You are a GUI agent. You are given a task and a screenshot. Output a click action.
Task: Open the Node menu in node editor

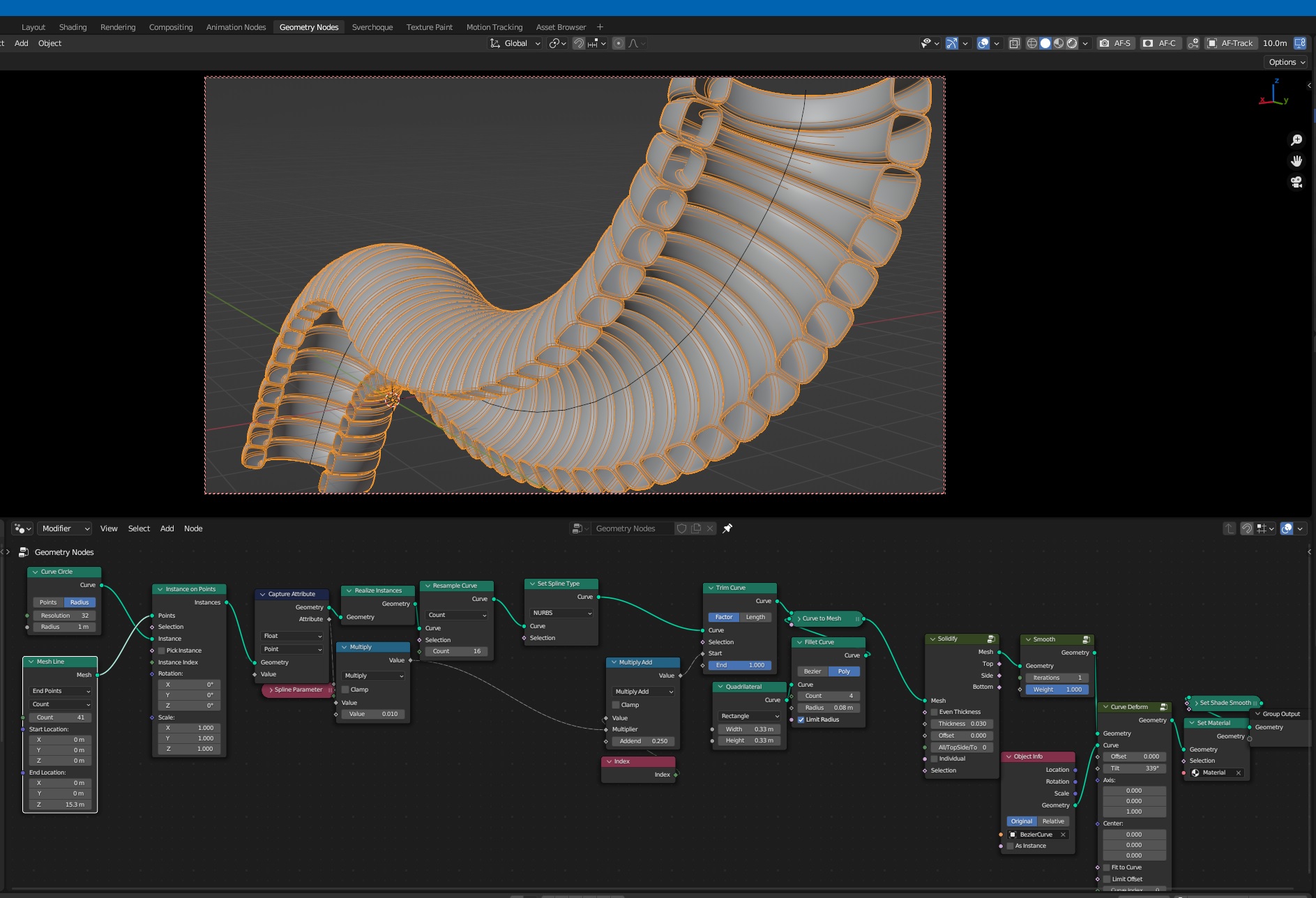click(193, 528)
